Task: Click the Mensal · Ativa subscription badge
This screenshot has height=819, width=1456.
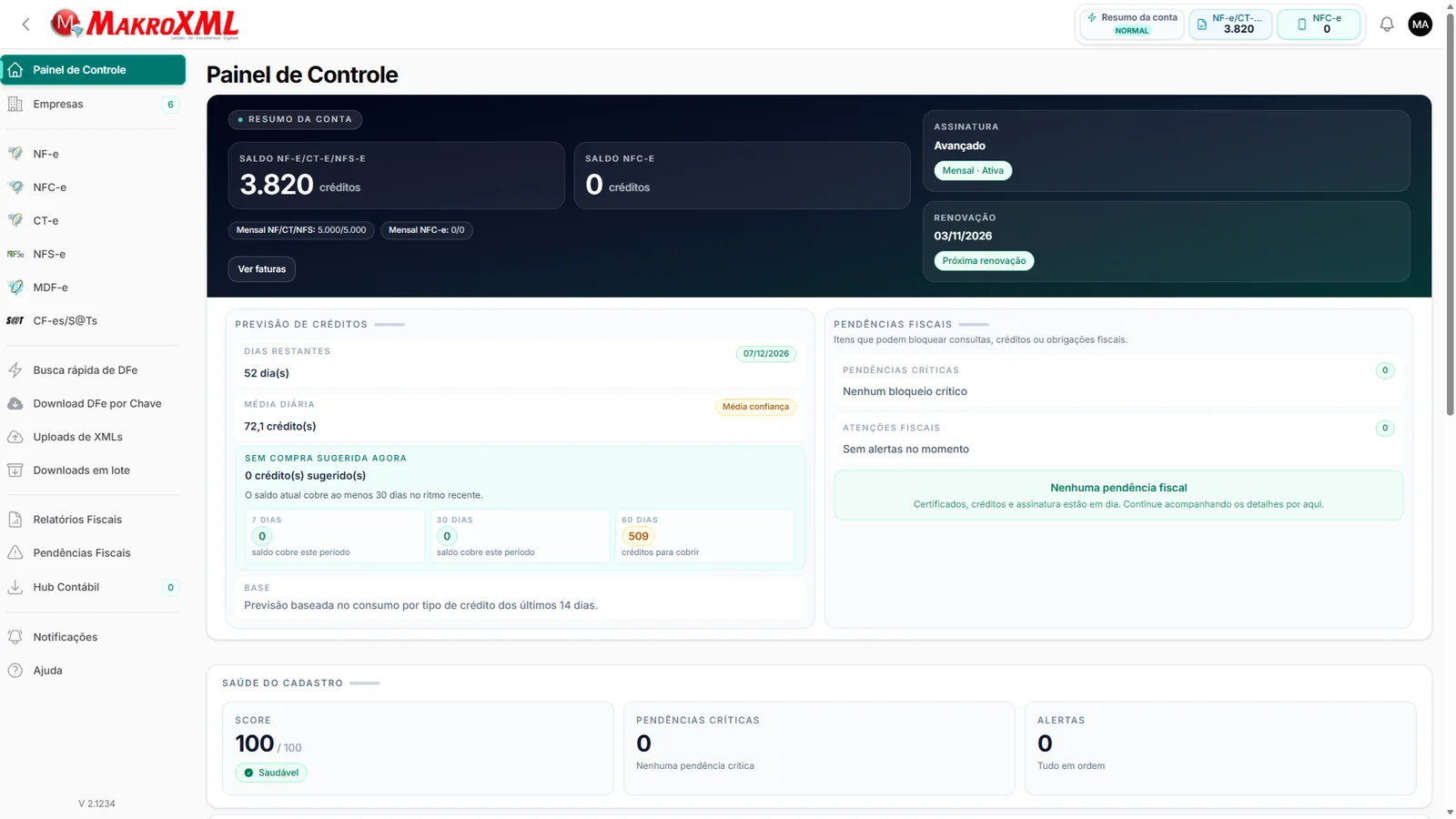Action: pyautogui.click(x=973, y=170)
